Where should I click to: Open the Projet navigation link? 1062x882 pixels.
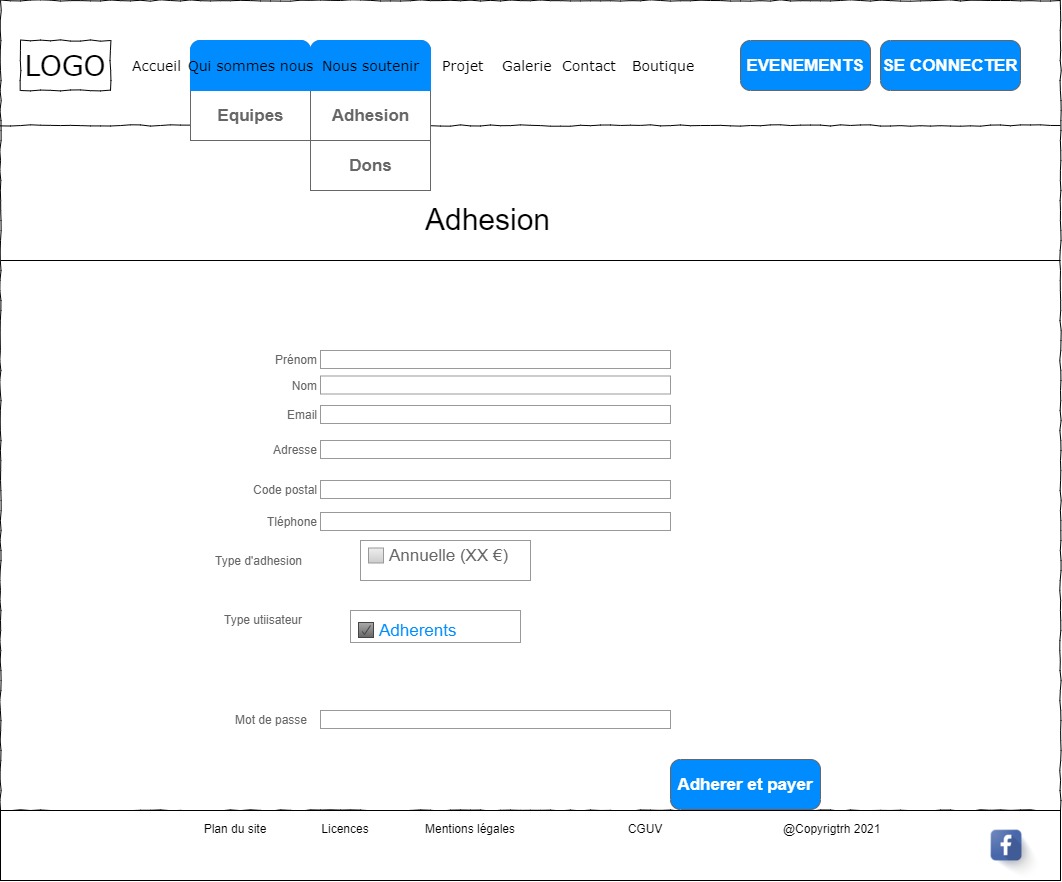tap(462, 66)
